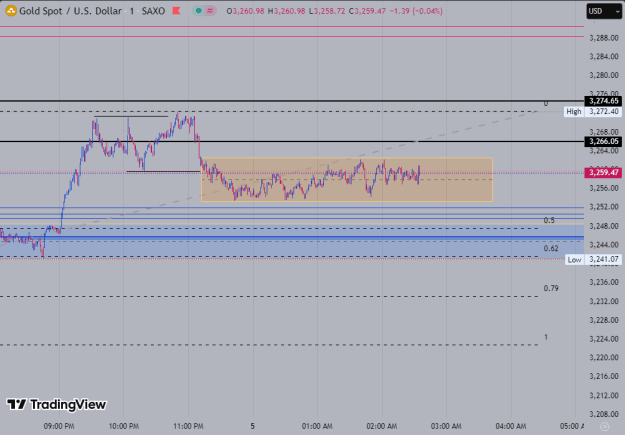Click the High 3,272.40 price tag
Image resolution: width=625 pixels, height=435 pixels.
pyautogui.click(x=593, y=112)
